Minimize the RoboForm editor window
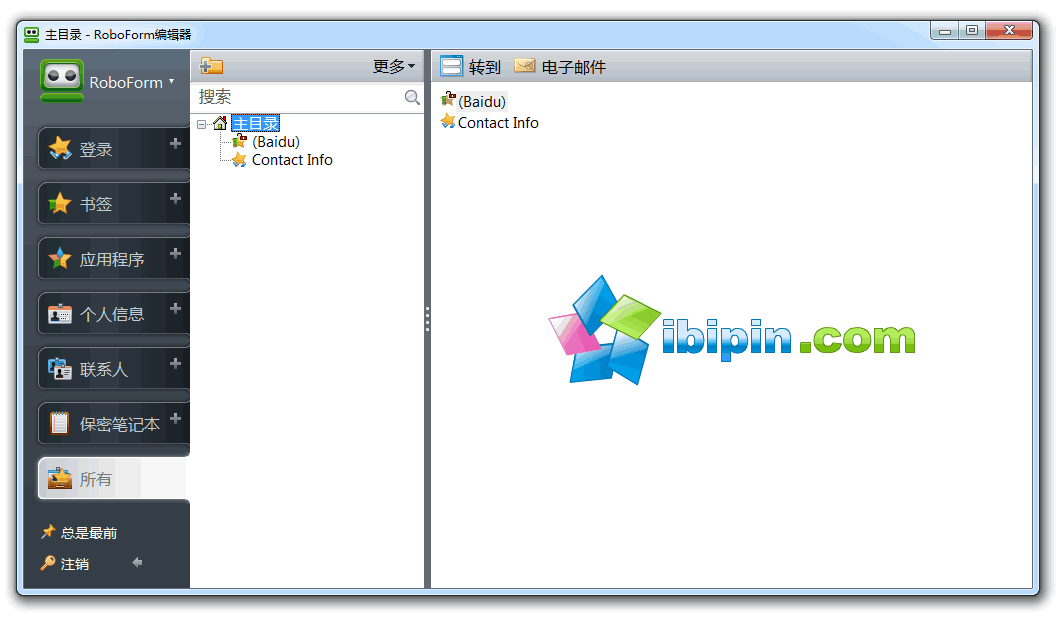 pyautogui.click(x=944, y=31)
